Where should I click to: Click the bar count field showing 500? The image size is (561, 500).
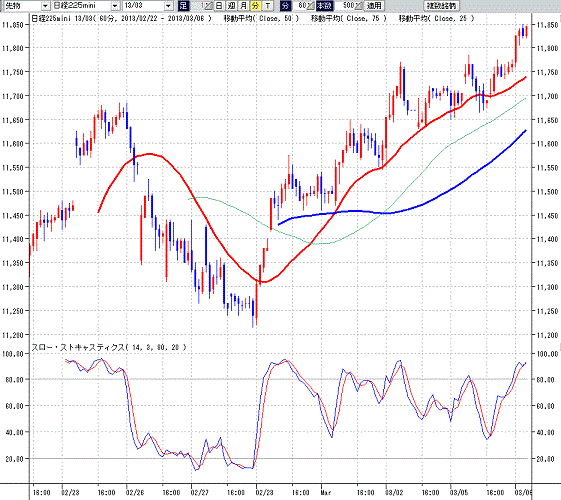pos(344,6)
